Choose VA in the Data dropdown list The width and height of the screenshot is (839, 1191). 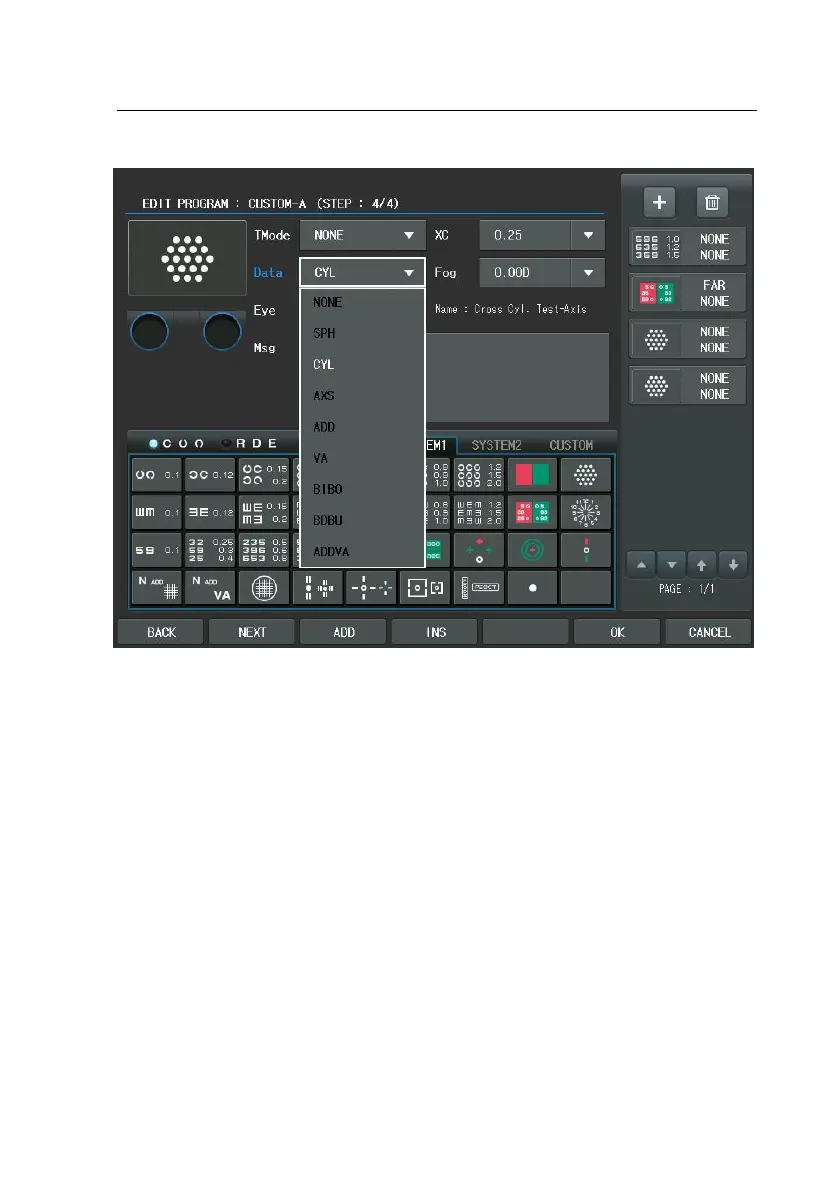pos(362,458)
